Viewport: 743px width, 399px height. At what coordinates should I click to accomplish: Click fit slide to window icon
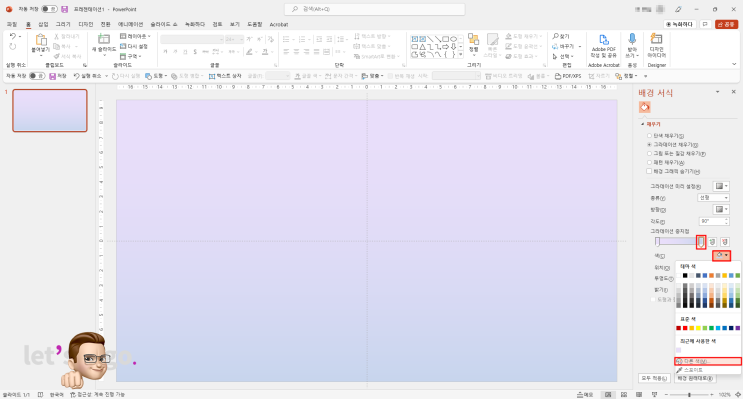[x=738, y=394]
